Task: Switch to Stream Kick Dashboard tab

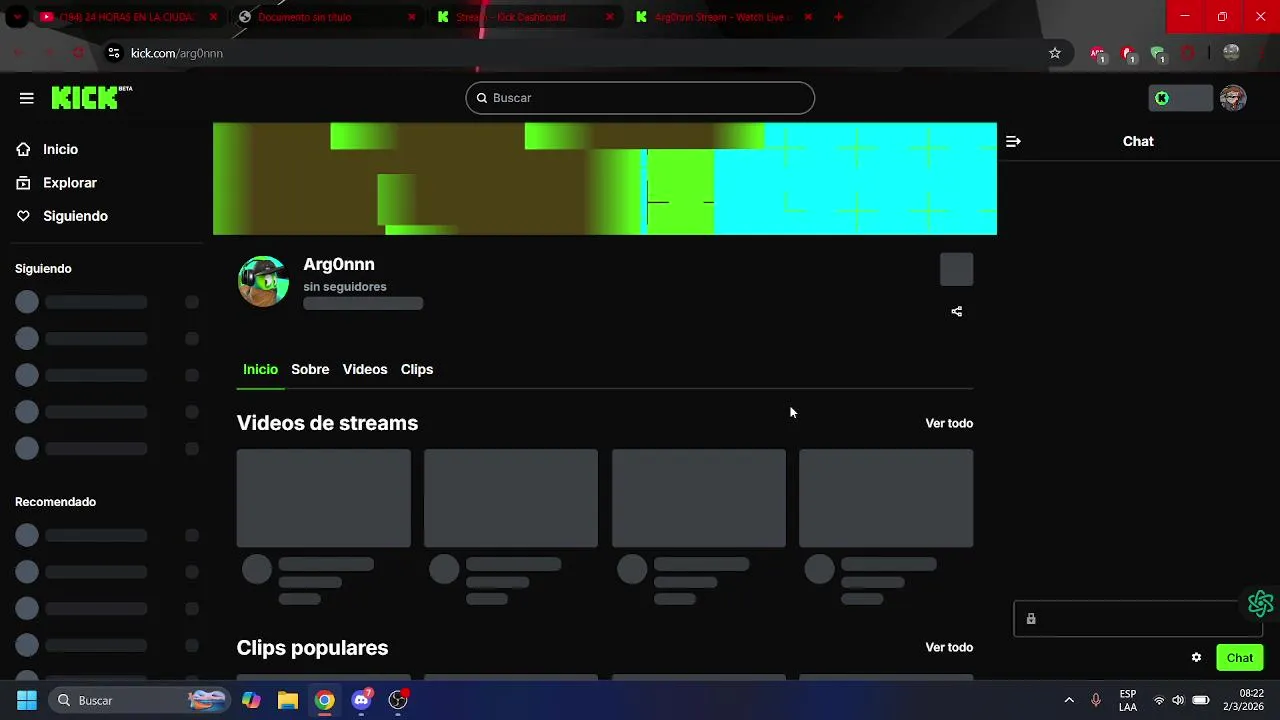Action: (x=525, y=17)
